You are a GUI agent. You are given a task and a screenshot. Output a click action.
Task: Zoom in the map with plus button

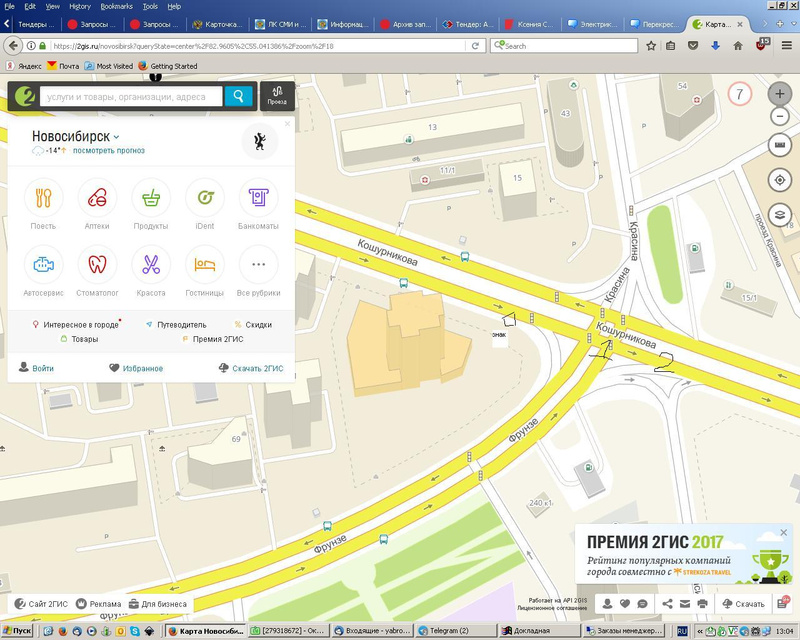point(780,94)
